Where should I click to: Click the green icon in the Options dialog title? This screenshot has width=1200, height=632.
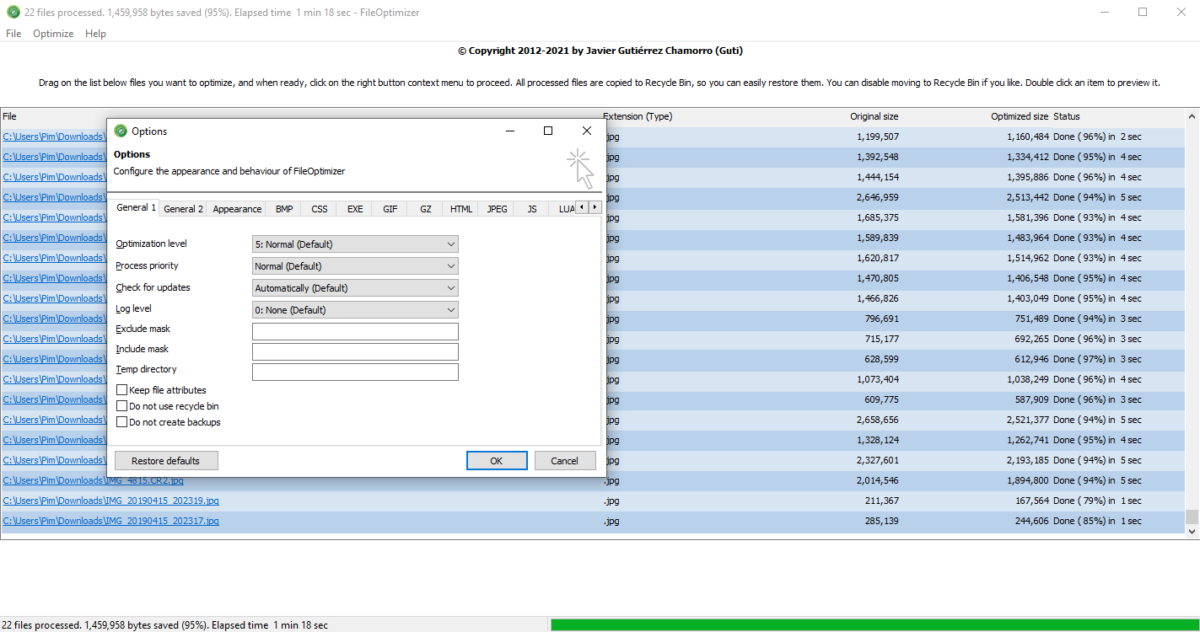click(121, 131)
